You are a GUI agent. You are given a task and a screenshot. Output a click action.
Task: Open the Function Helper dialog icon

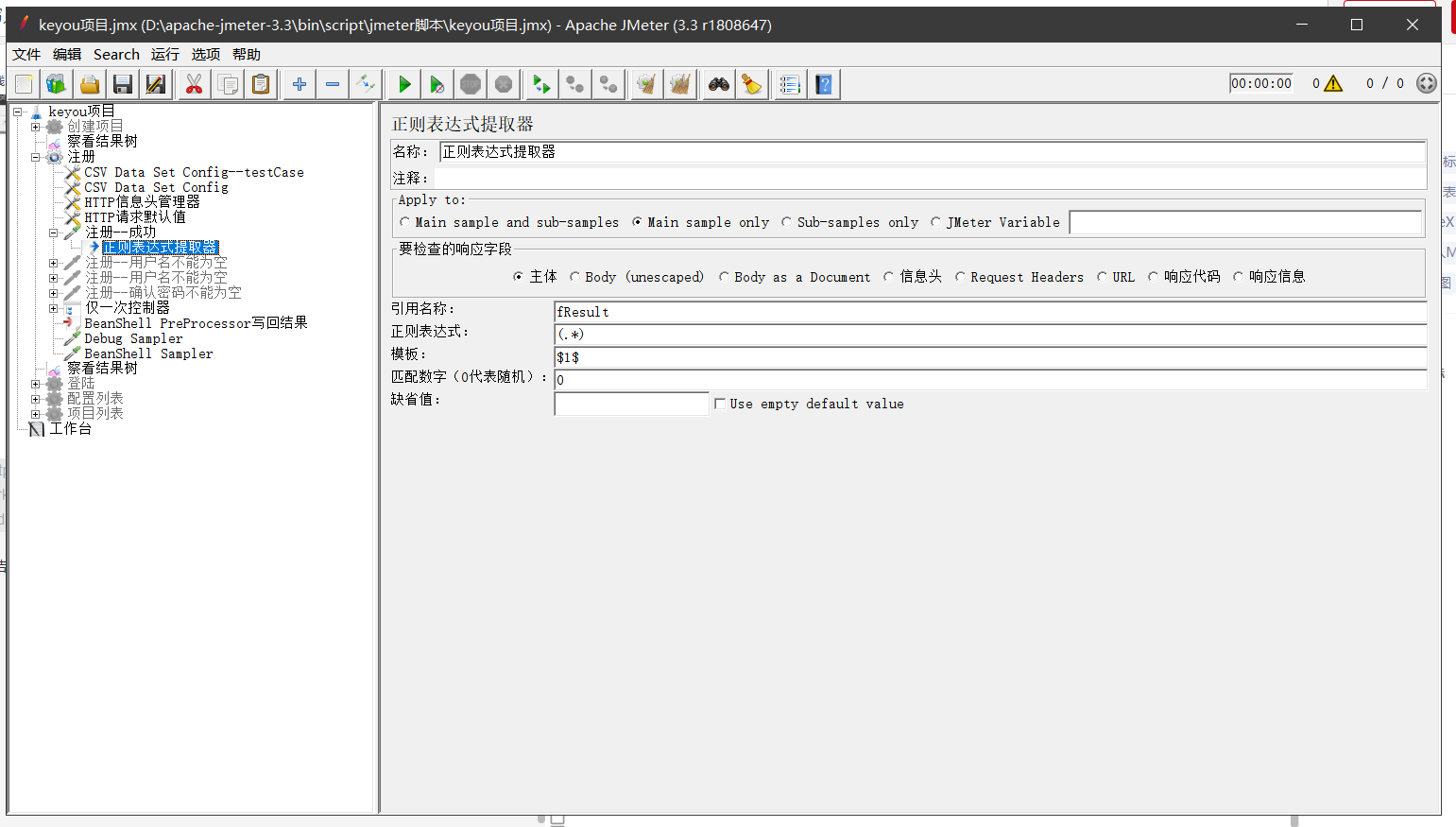(x=790, y=84)
